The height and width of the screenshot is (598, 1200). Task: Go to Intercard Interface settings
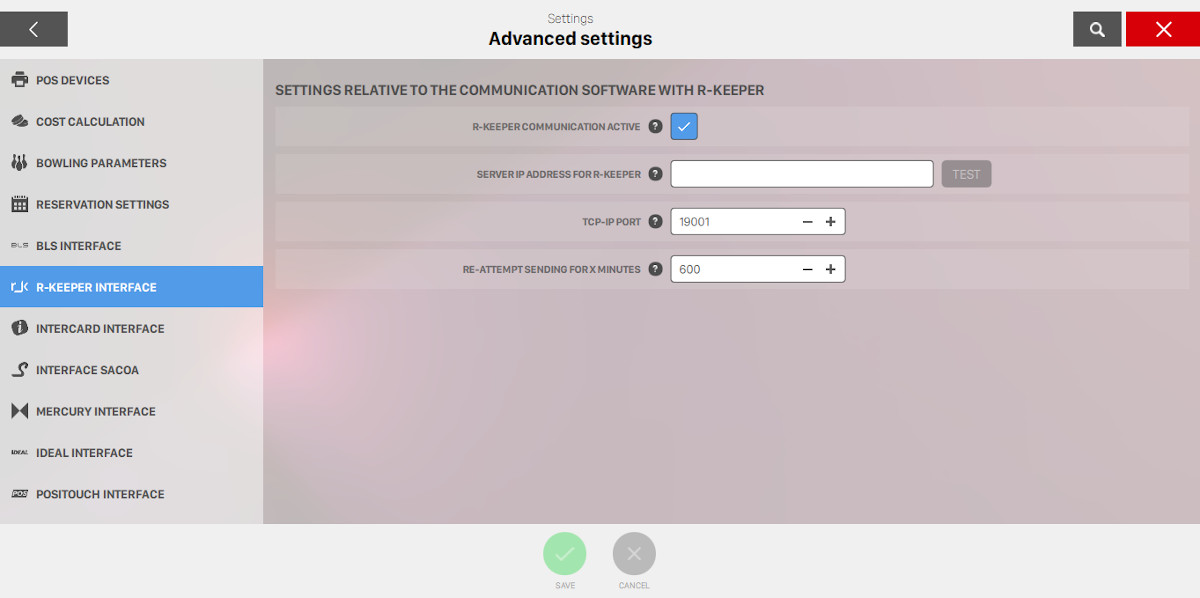100,329
